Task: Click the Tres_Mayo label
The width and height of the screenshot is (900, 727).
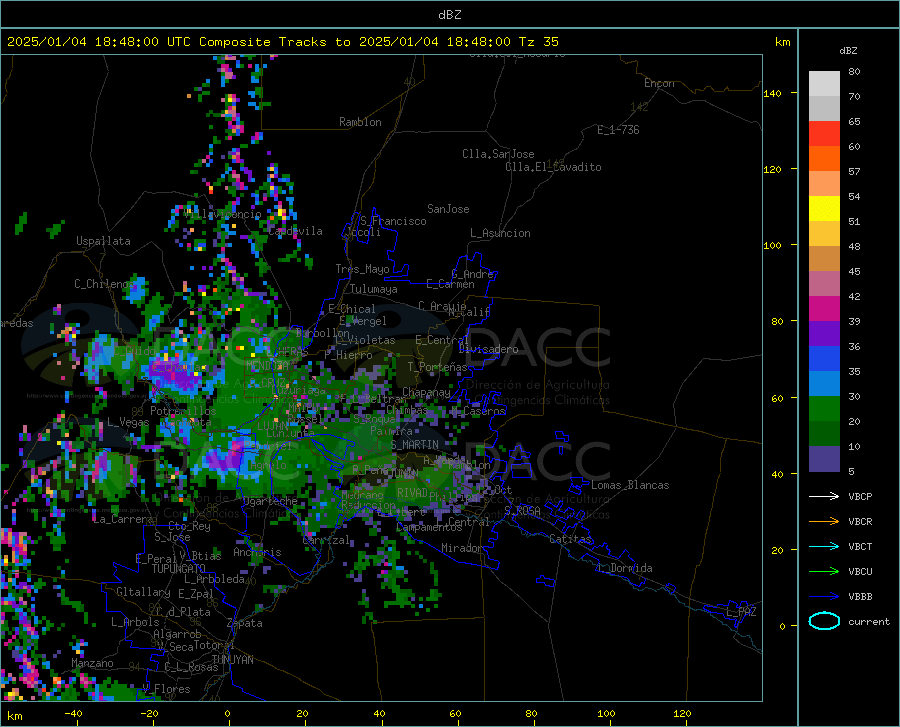Action: click(362, 269)
